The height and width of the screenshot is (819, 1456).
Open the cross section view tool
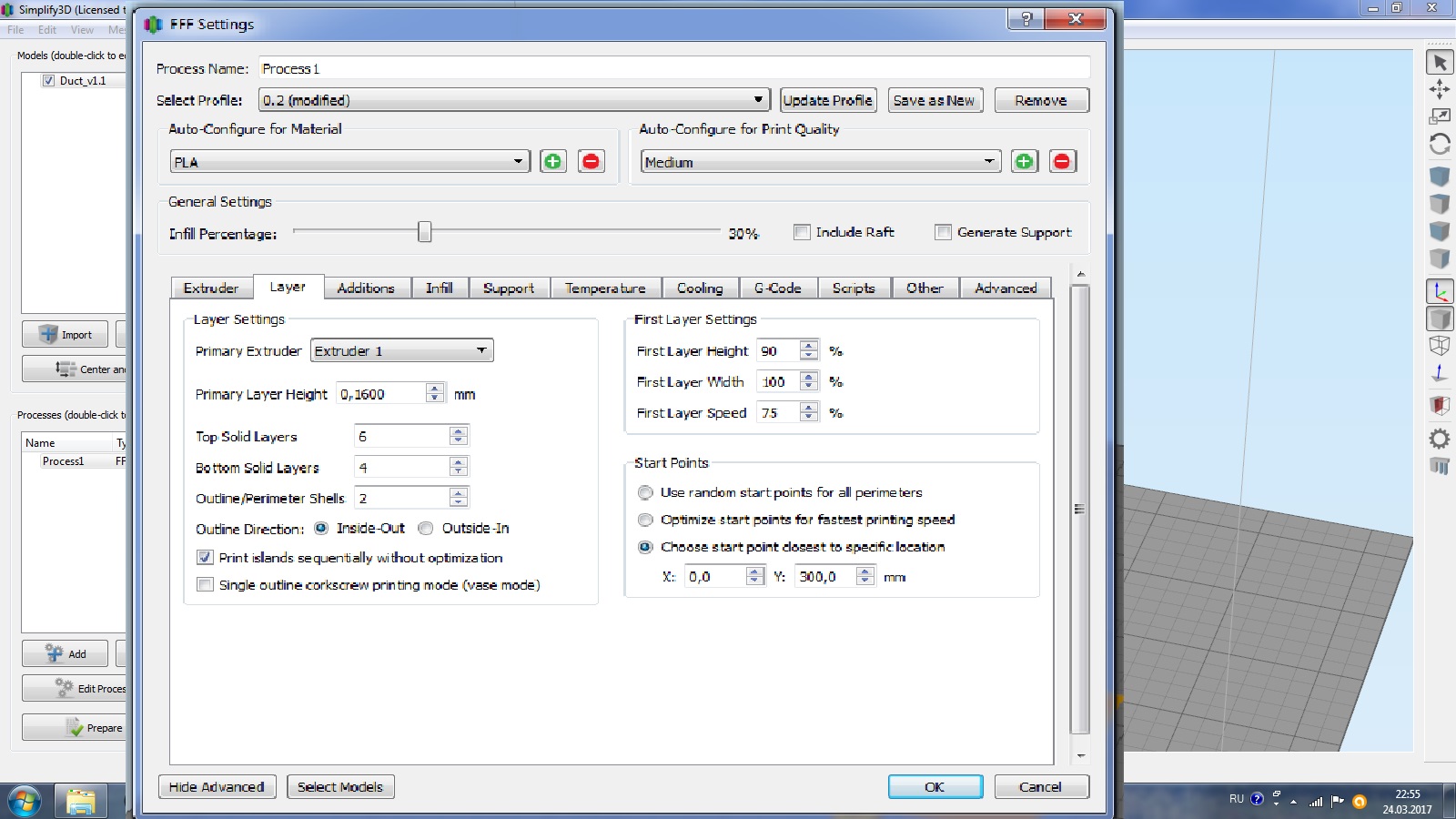click(1440, 405)
